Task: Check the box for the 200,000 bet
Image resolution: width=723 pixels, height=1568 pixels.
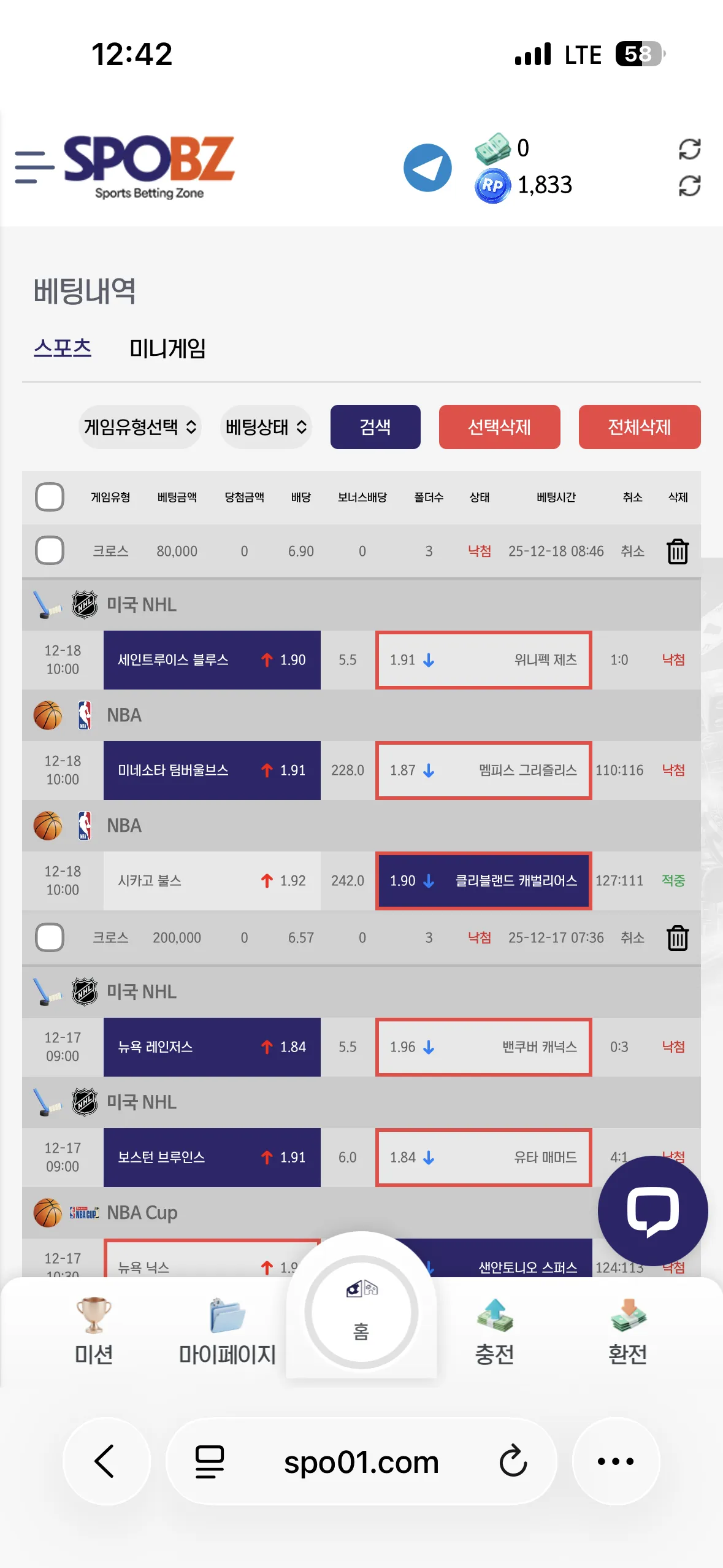Action: point(50,937)
